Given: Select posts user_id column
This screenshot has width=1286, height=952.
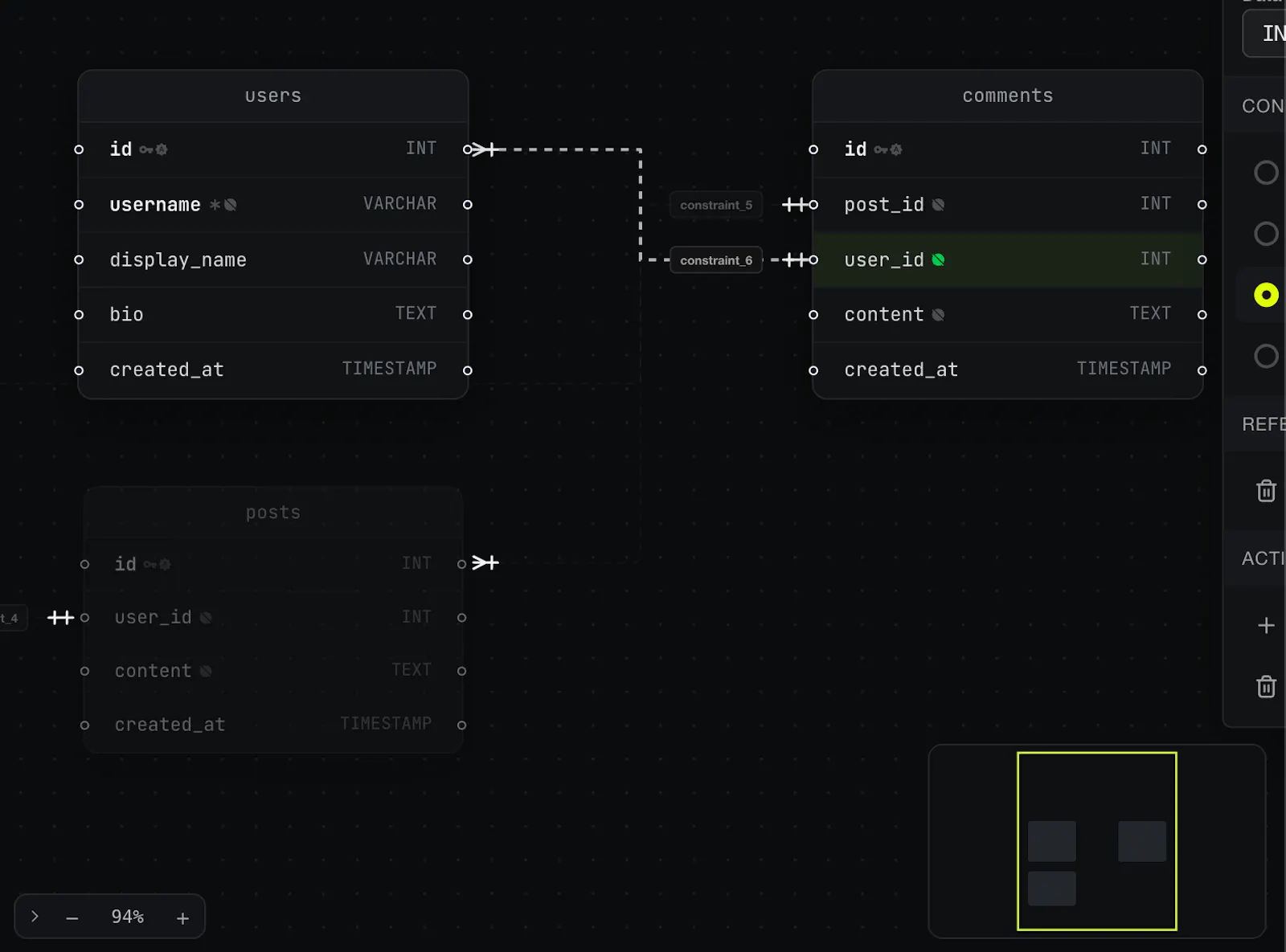Looking at the screenshot, I should tap(273, 617).
